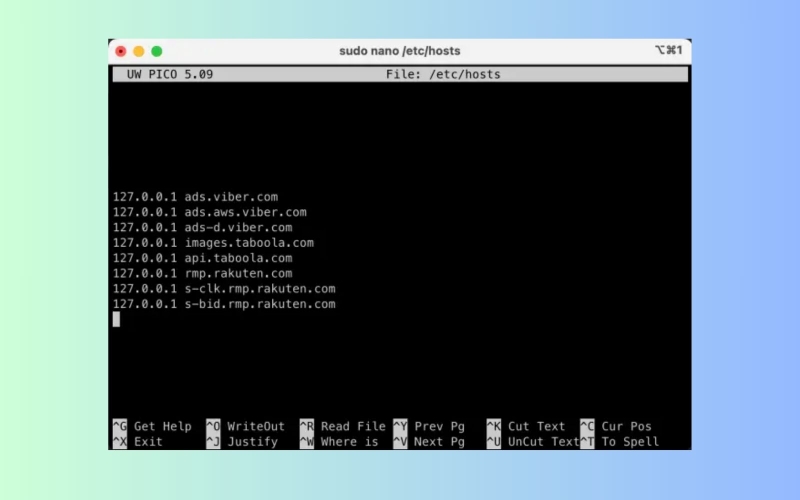Close the terminal window with the red button
The width and height of the screenshot is (800, 500).
(x=121, y=51)
